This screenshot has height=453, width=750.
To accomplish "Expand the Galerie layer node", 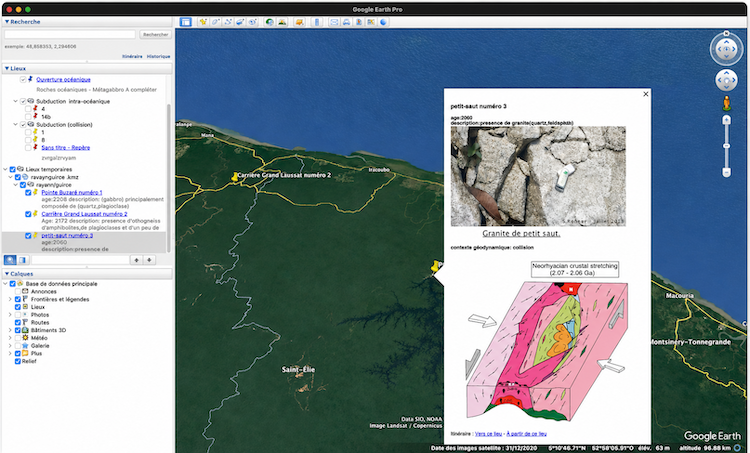I will pos(10,345).
